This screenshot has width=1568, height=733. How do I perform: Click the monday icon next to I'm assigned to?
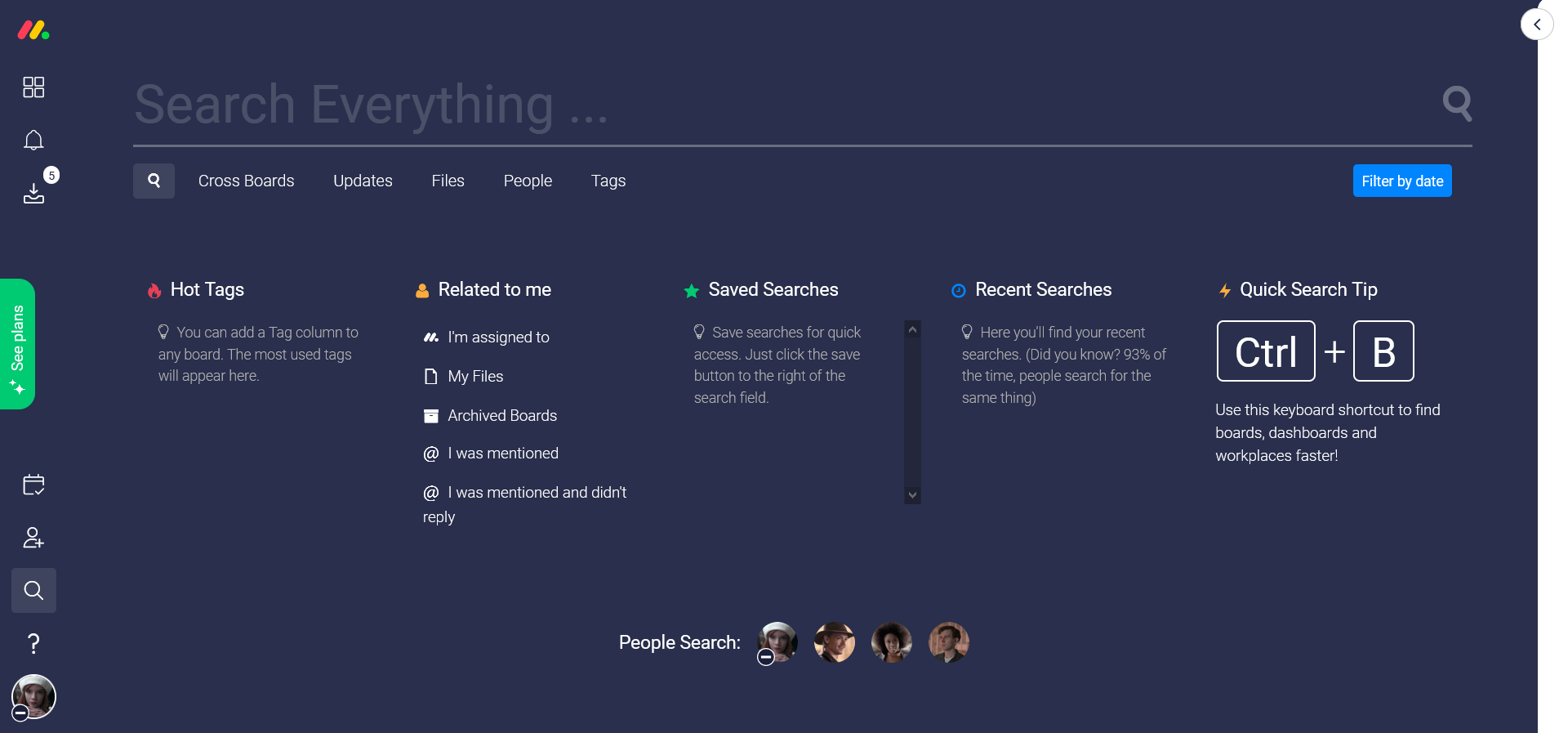point(431,337)
